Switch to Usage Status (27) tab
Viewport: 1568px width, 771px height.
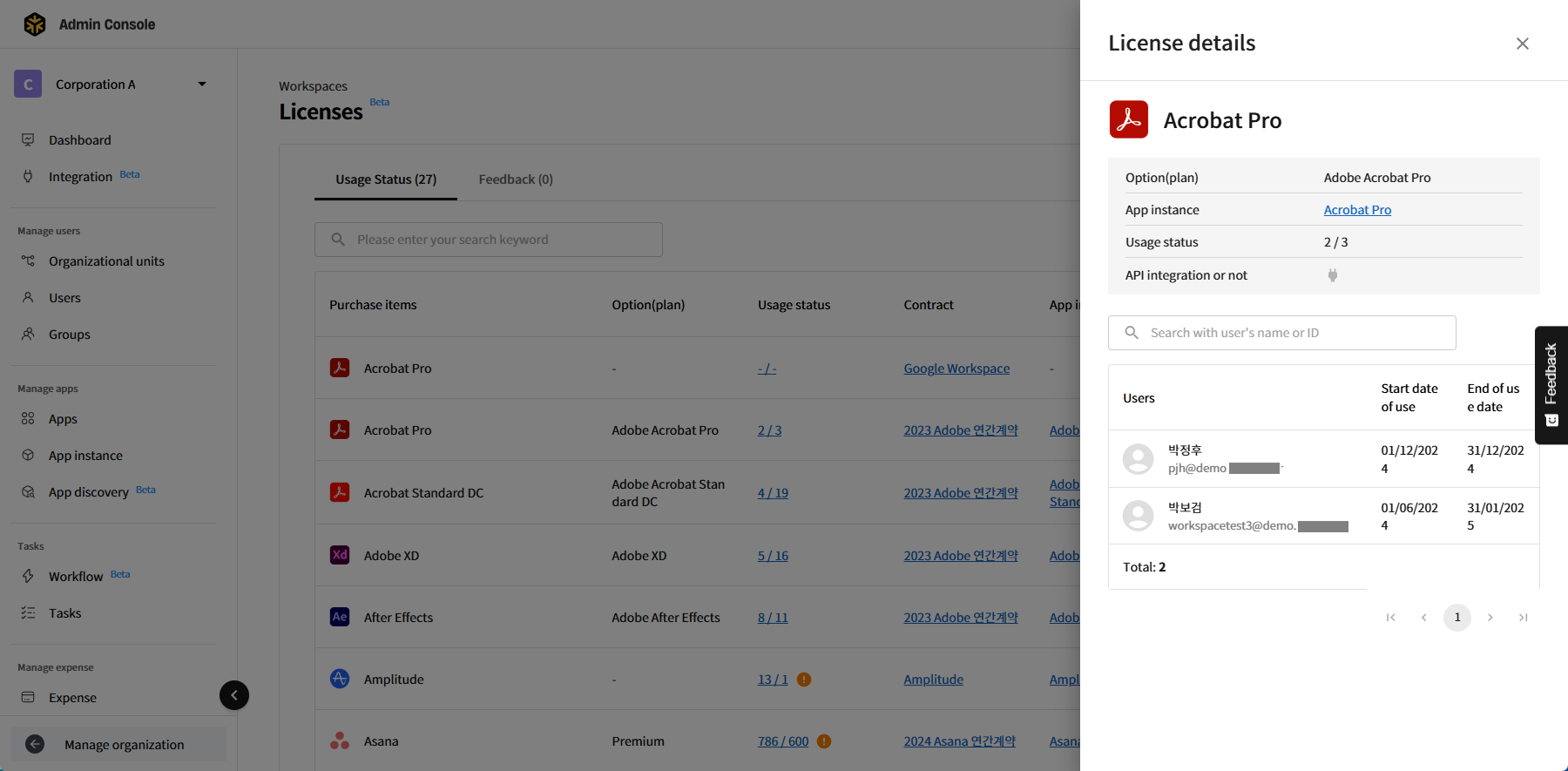click(386, 179)
